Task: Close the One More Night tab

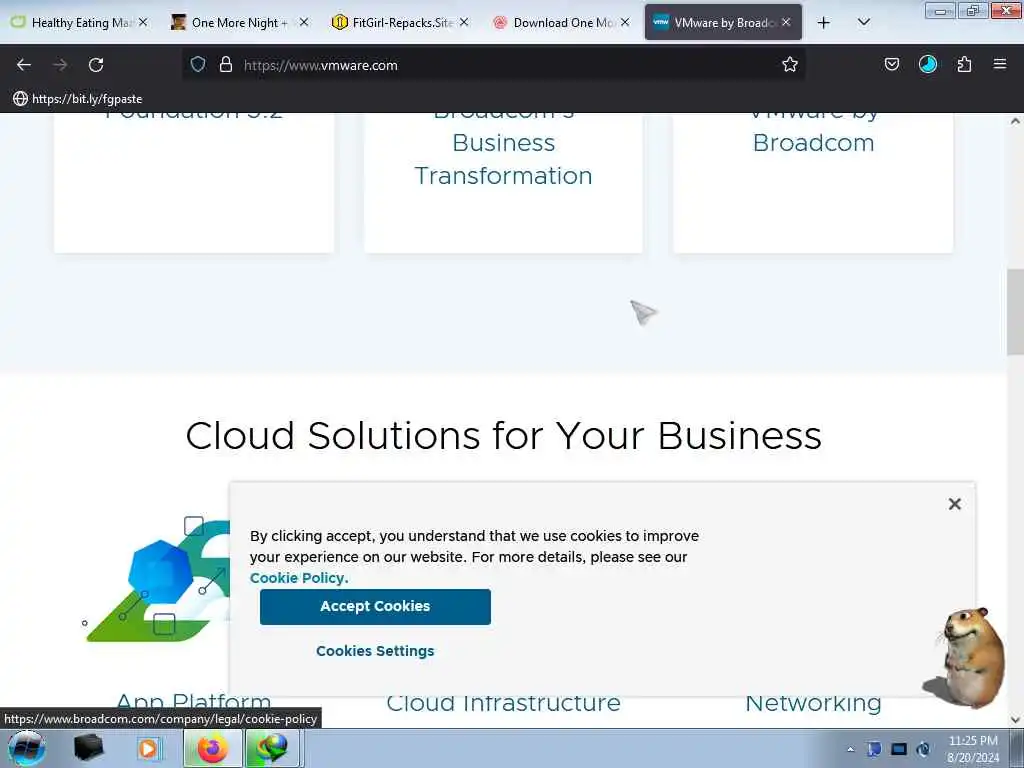Action: (x=304, y=22)
